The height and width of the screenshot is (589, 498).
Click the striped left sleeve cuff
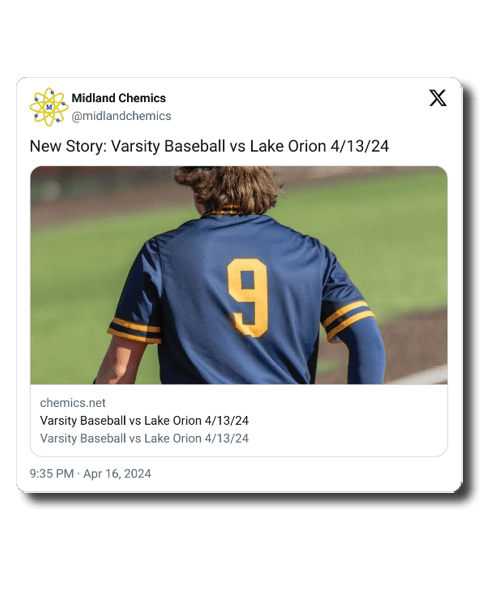(134, 331)
